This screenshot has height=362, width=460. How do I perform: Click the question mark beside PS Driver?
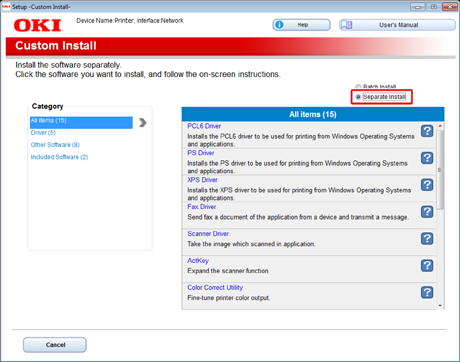point(427,158)
